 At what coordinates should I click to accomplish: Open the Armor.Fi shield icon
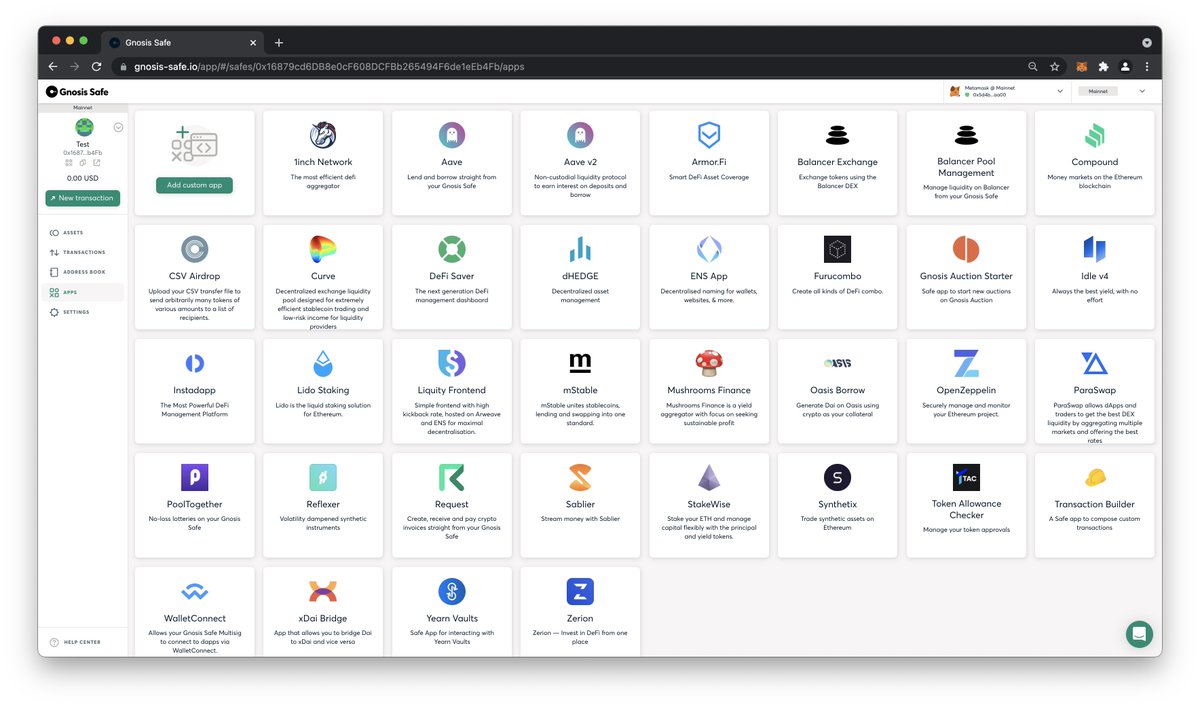pyautogui.click(x=709, y=135)
